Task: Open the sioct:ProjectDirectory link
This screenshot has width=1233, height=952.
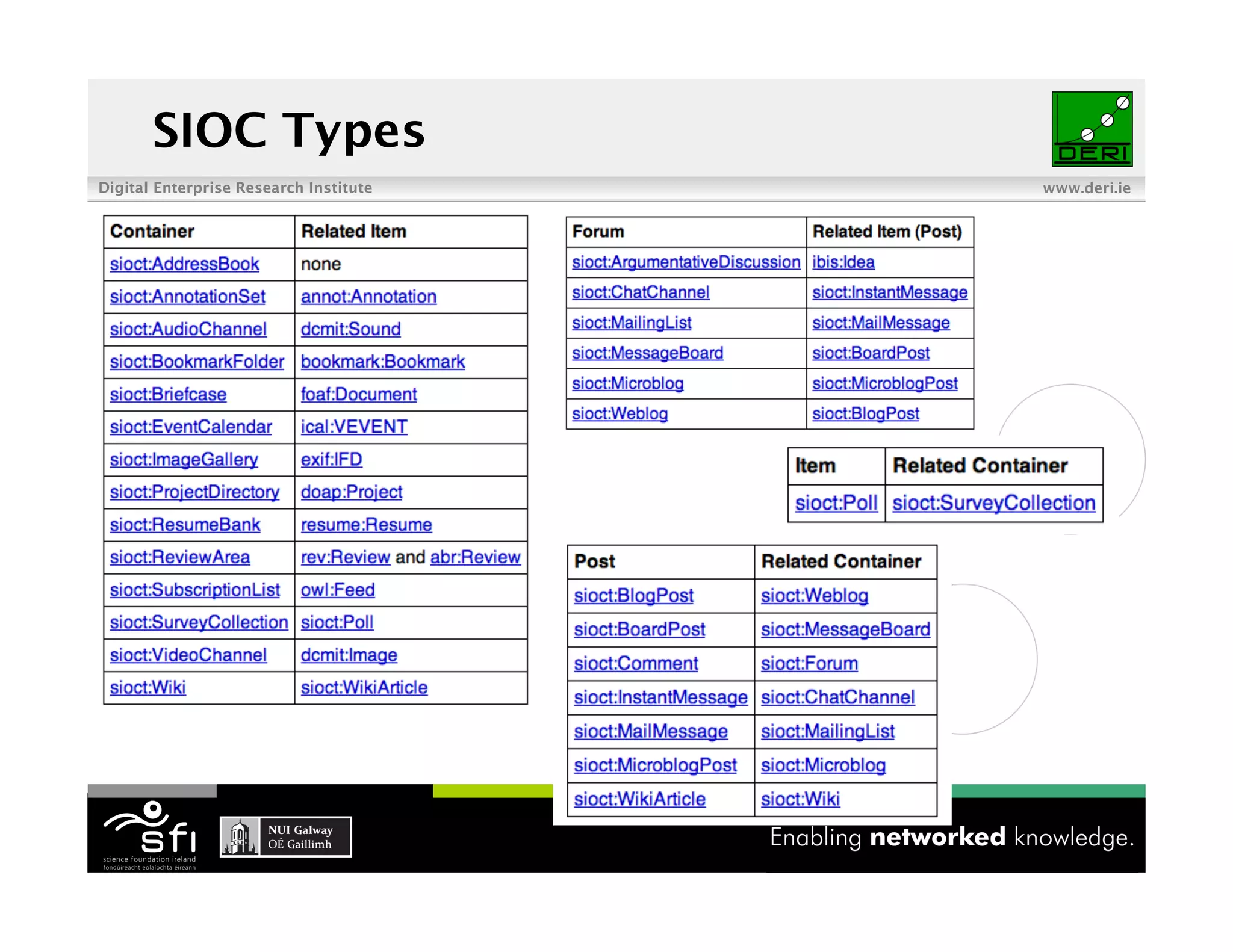Action: [194, 492]
